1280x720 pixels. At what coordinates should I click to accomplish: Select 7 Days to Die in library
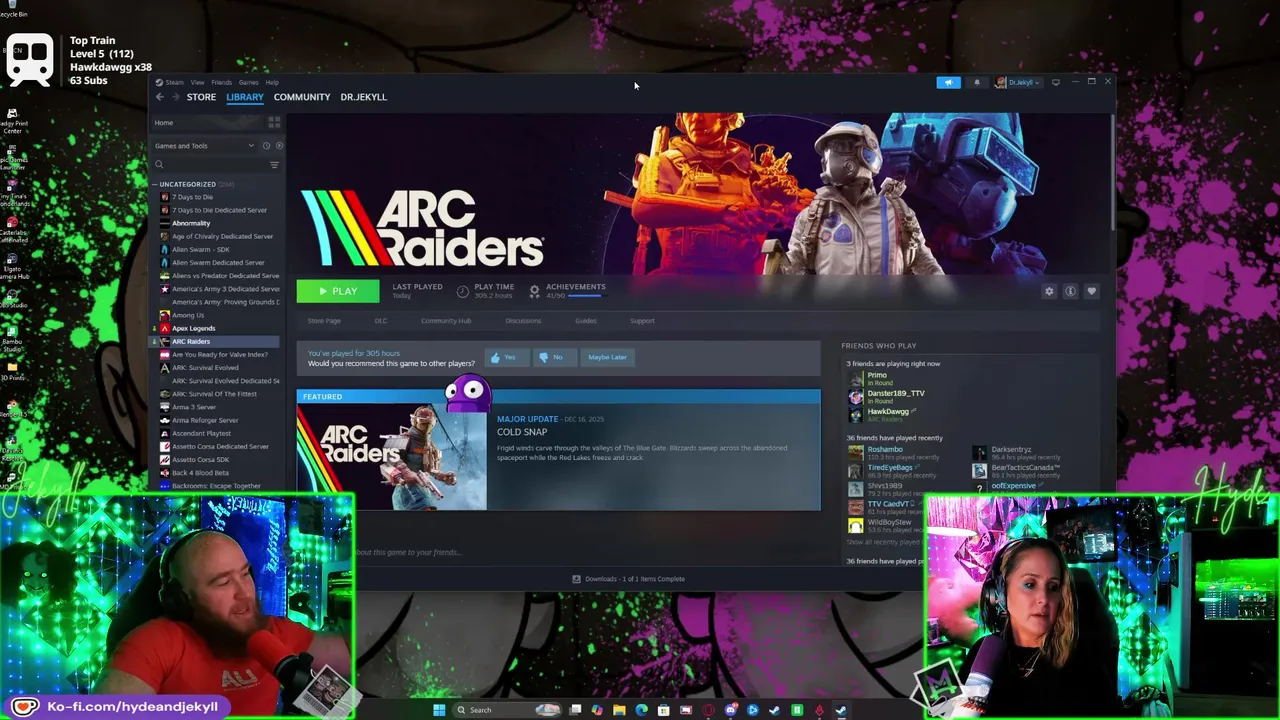pos(192,197)
